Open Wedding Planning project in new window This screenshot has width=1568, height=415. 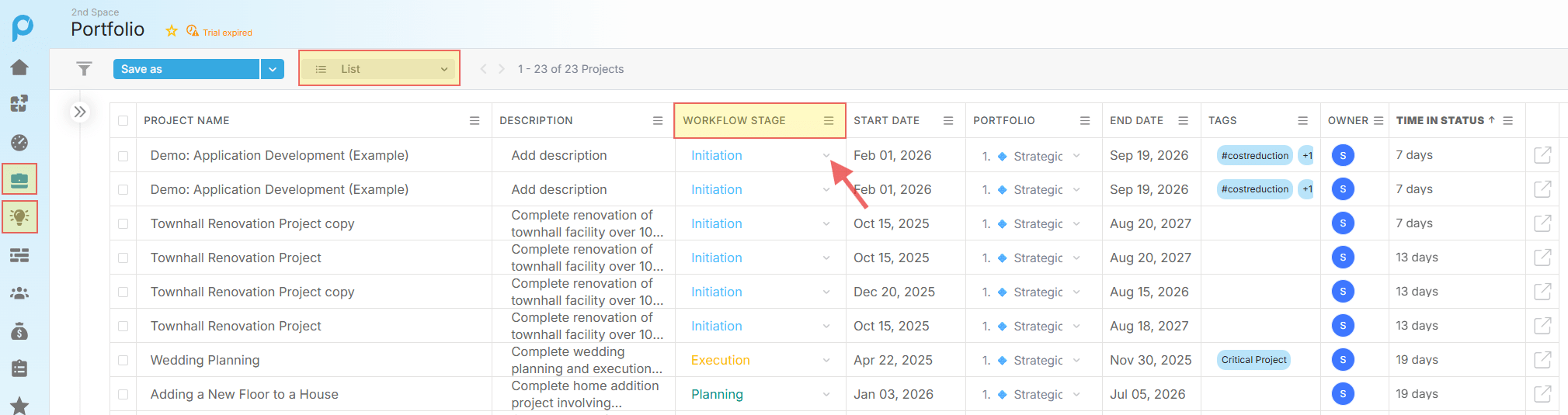pos(1542,360)
